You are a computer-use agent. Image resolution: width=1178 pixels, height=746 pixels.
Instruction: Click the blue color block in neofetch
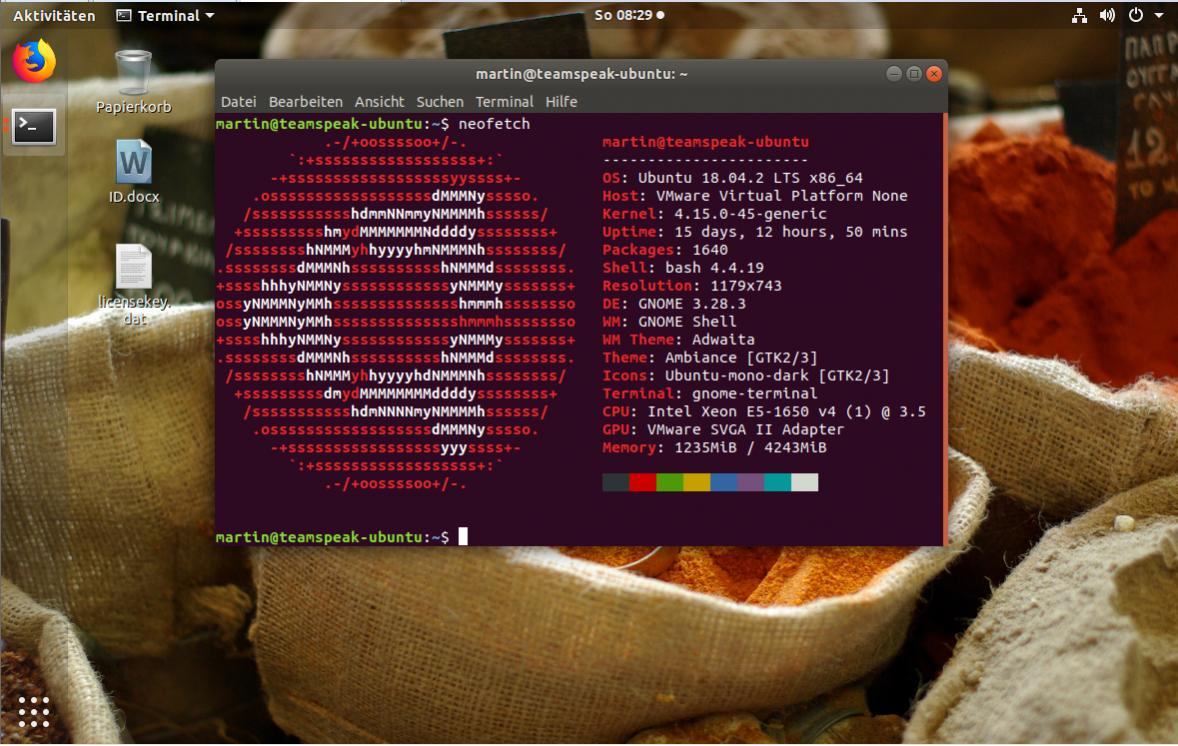(x=723, y=482)
